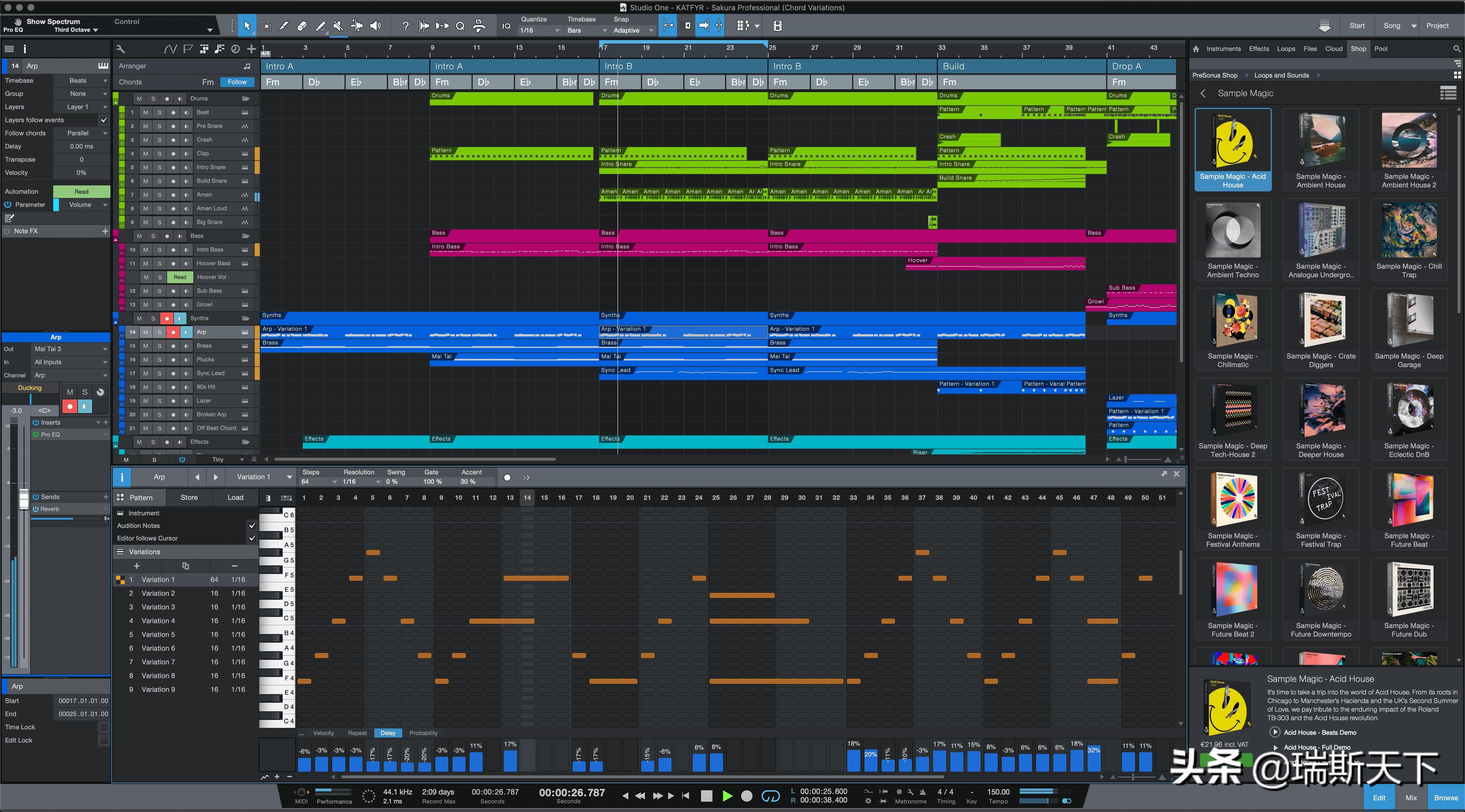1465x812 pixels.
Task: Click the metronome icon in transport
Action: click(922, 791)
